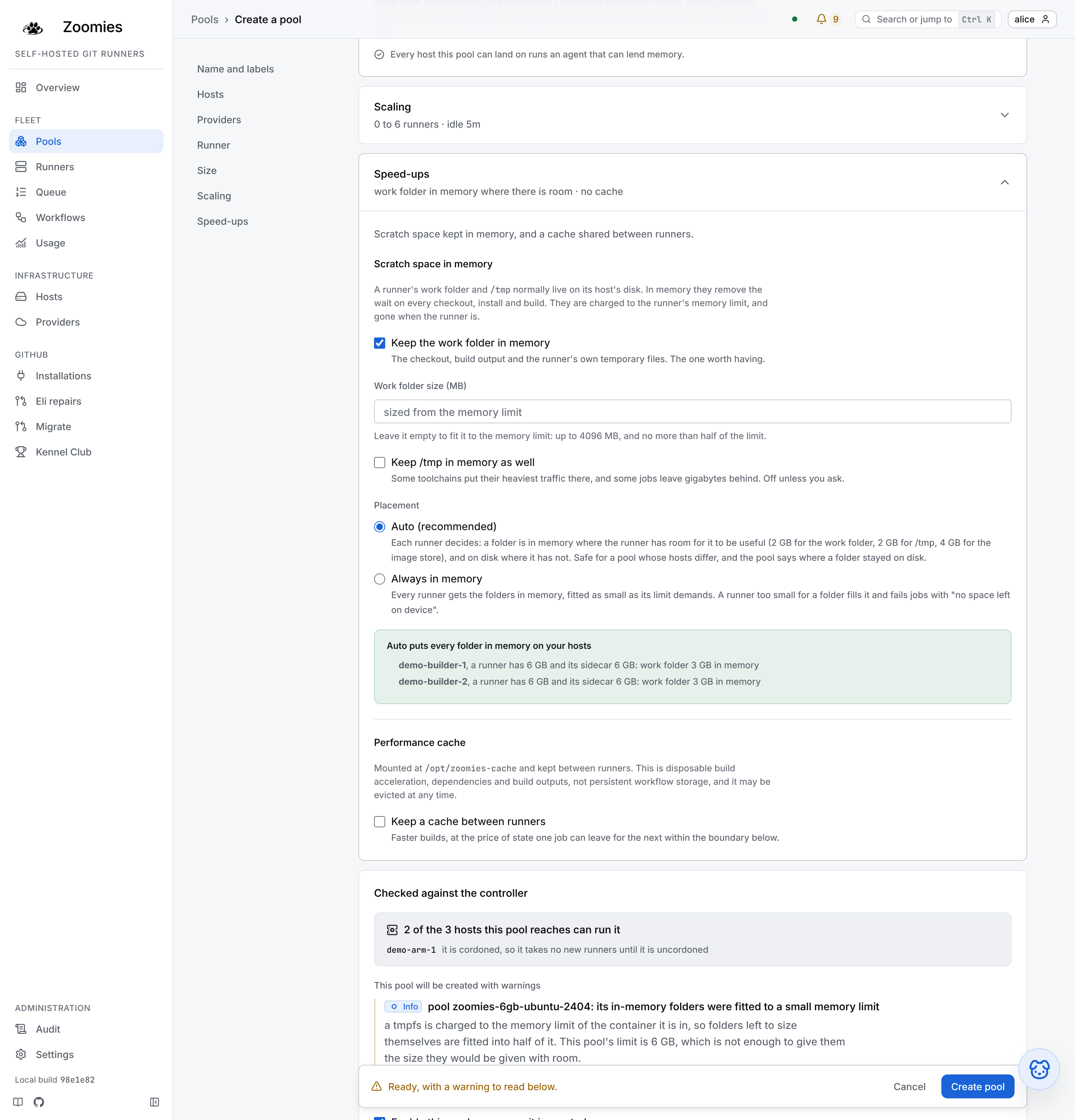Screen dimensions: 1075x1120
Task: Expand the Scaling section chevron
Action: pyautogui.click(x=1005, y=115)
